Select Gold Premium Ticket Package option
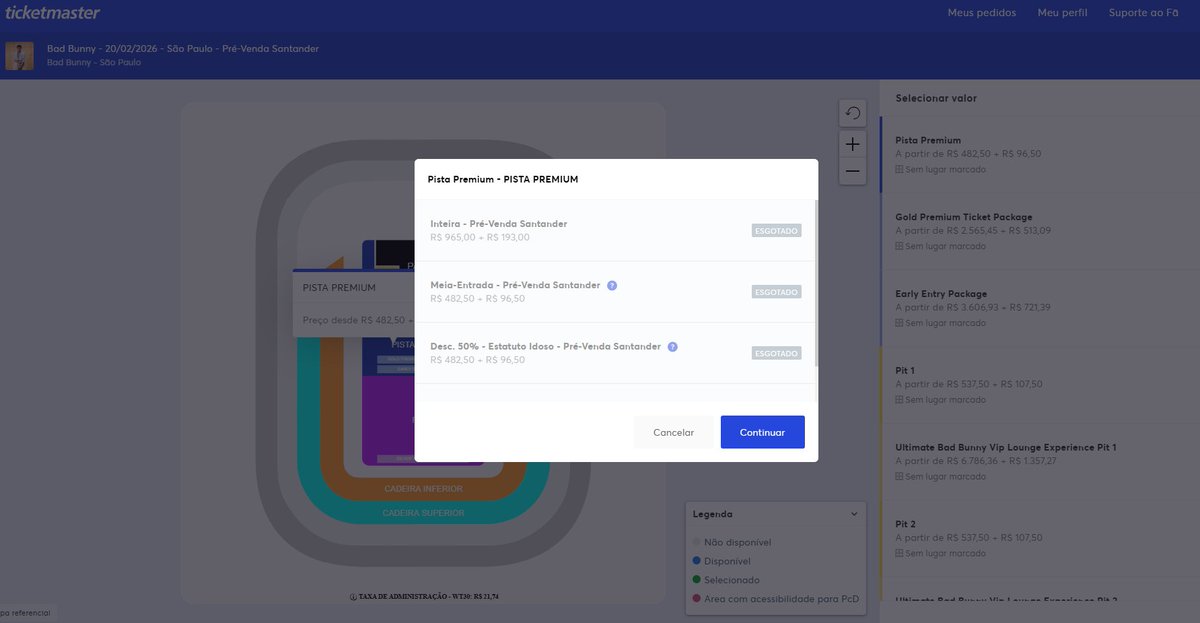 coord(1040,231)
